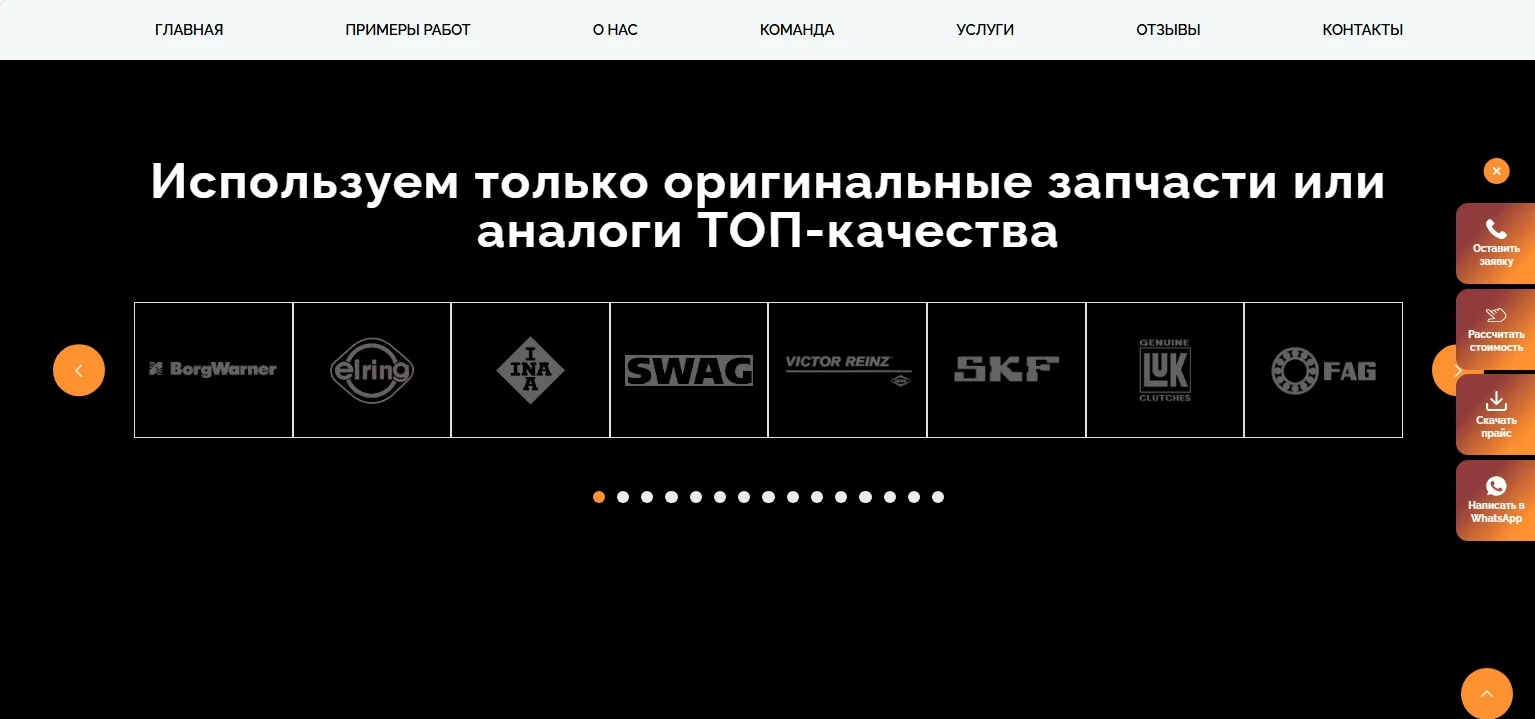Click the INA diamond logo
The width and height of the screenshot is (1535, 719).
pyautogui.click(x=530, y=369)
